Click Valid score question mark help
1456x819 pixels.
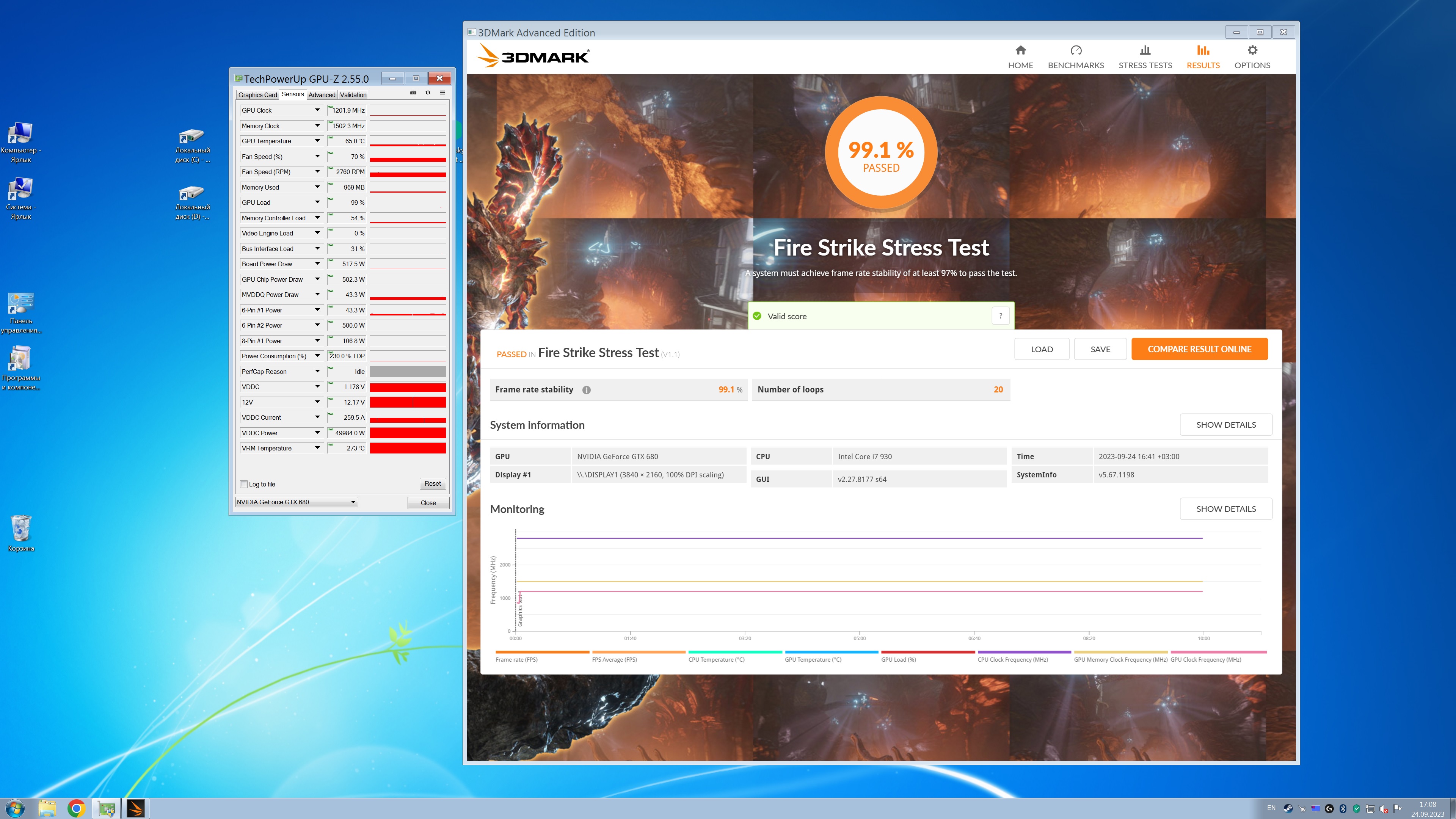coord(1001,316)
